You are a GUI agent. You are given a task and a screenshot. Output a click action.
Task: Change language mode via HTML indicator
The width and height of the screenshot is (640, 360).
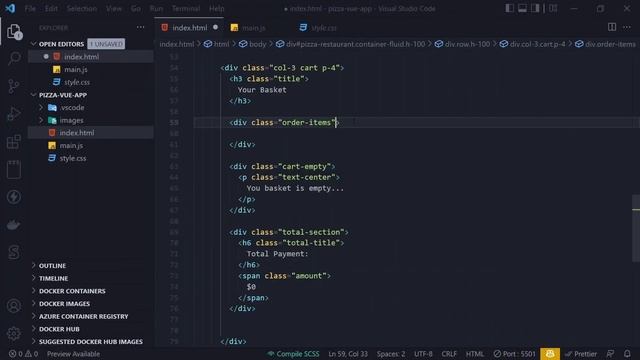pos(475,354)
